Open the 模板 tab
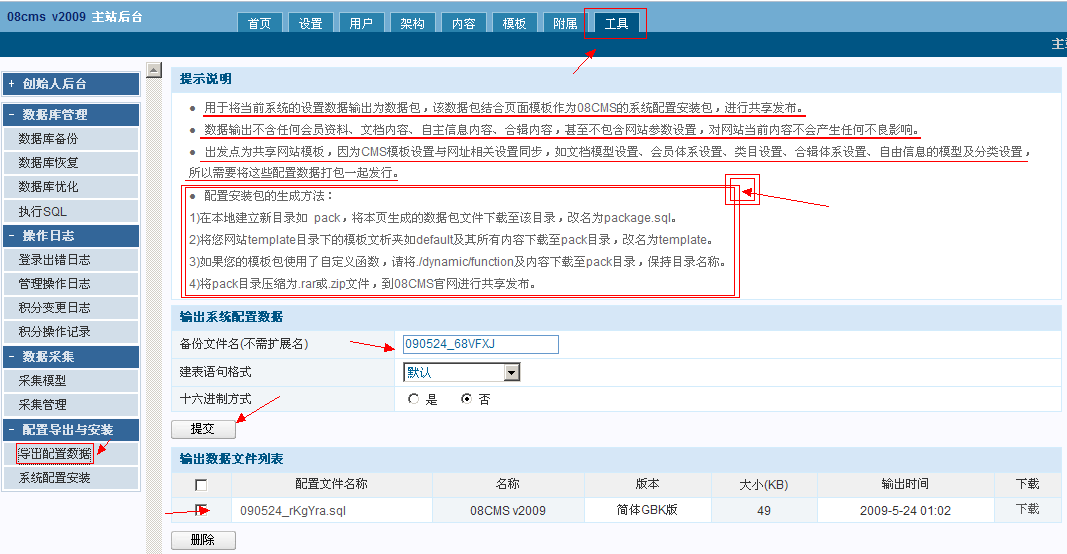 coord(514,23)
